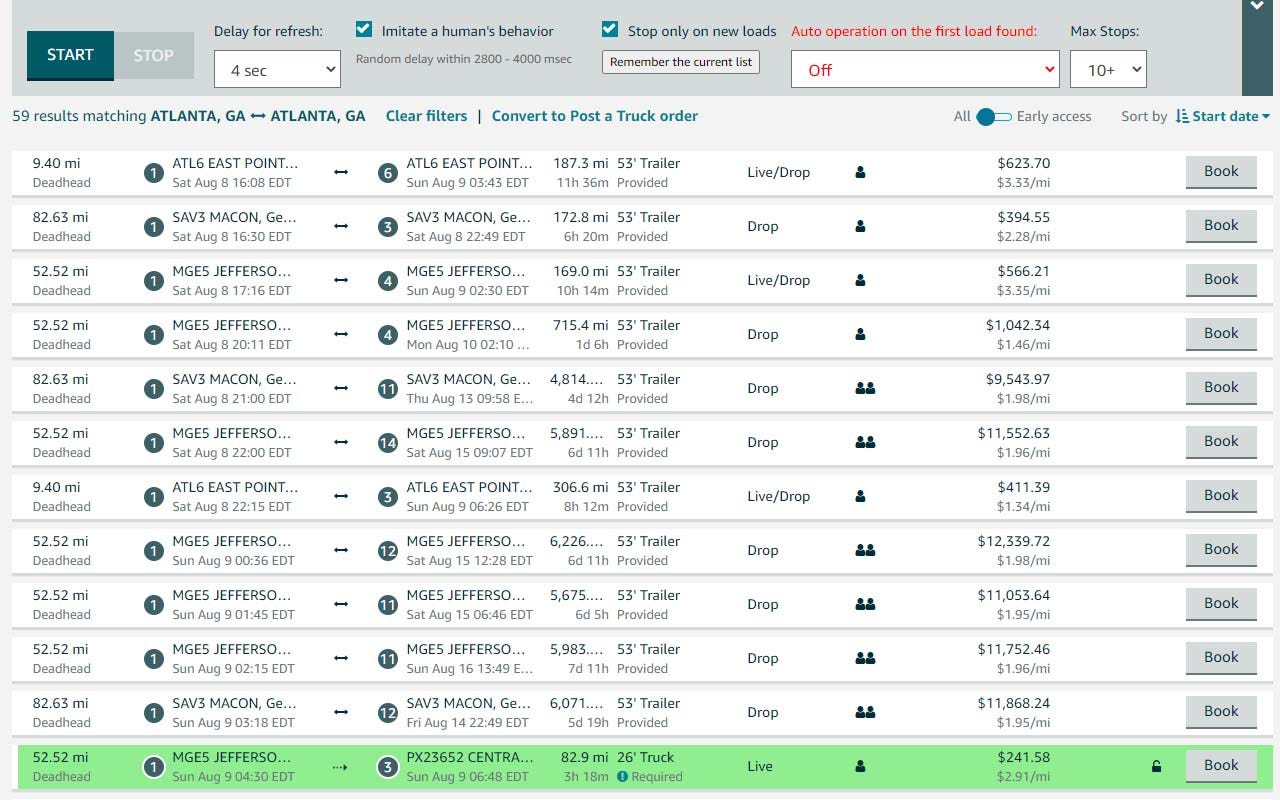The height and width of the screenshot is (800, 1280).
Task: Click the lock icon on the $241.58 row
Action: (1156, 767)
